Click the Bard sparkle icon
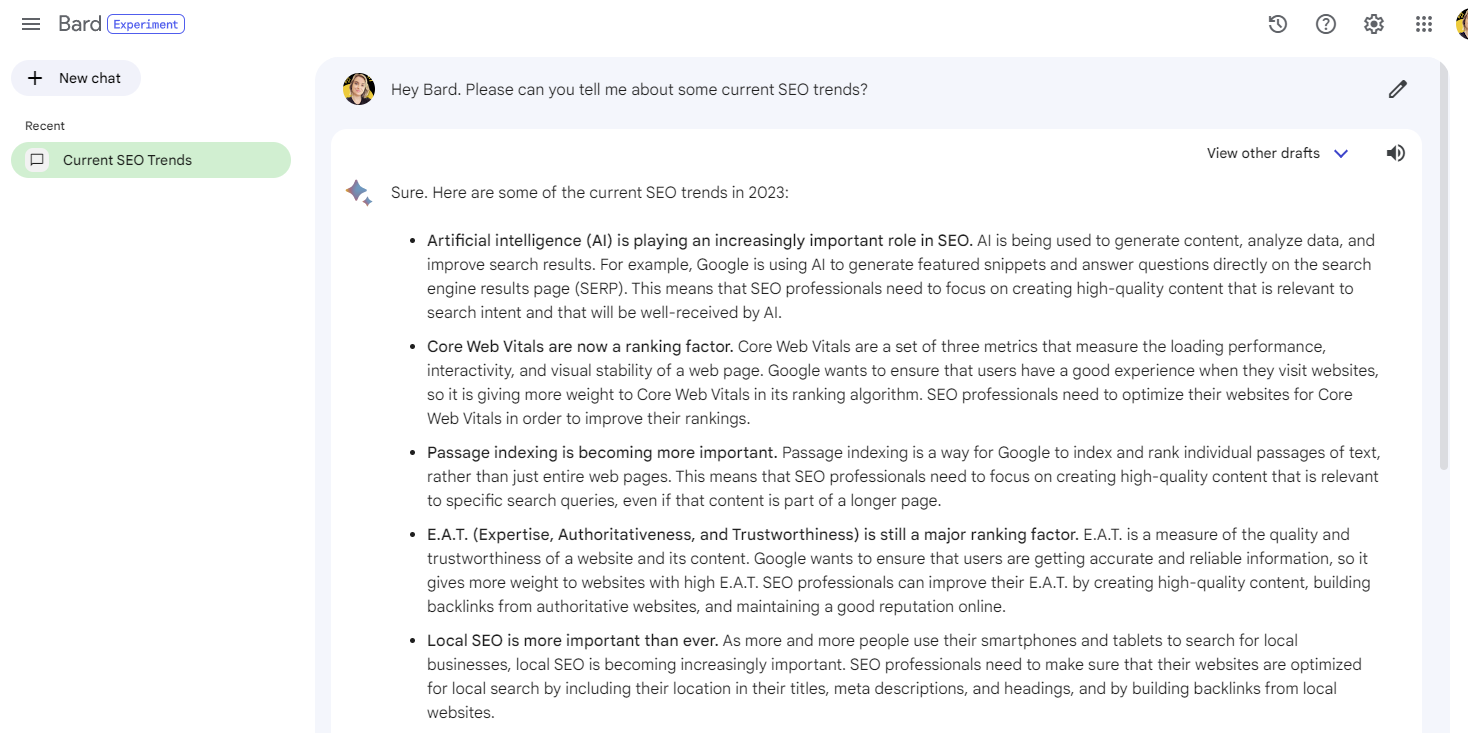This screenshot has width=1468, height=733. pyautogui.click(x=358, y=192)
